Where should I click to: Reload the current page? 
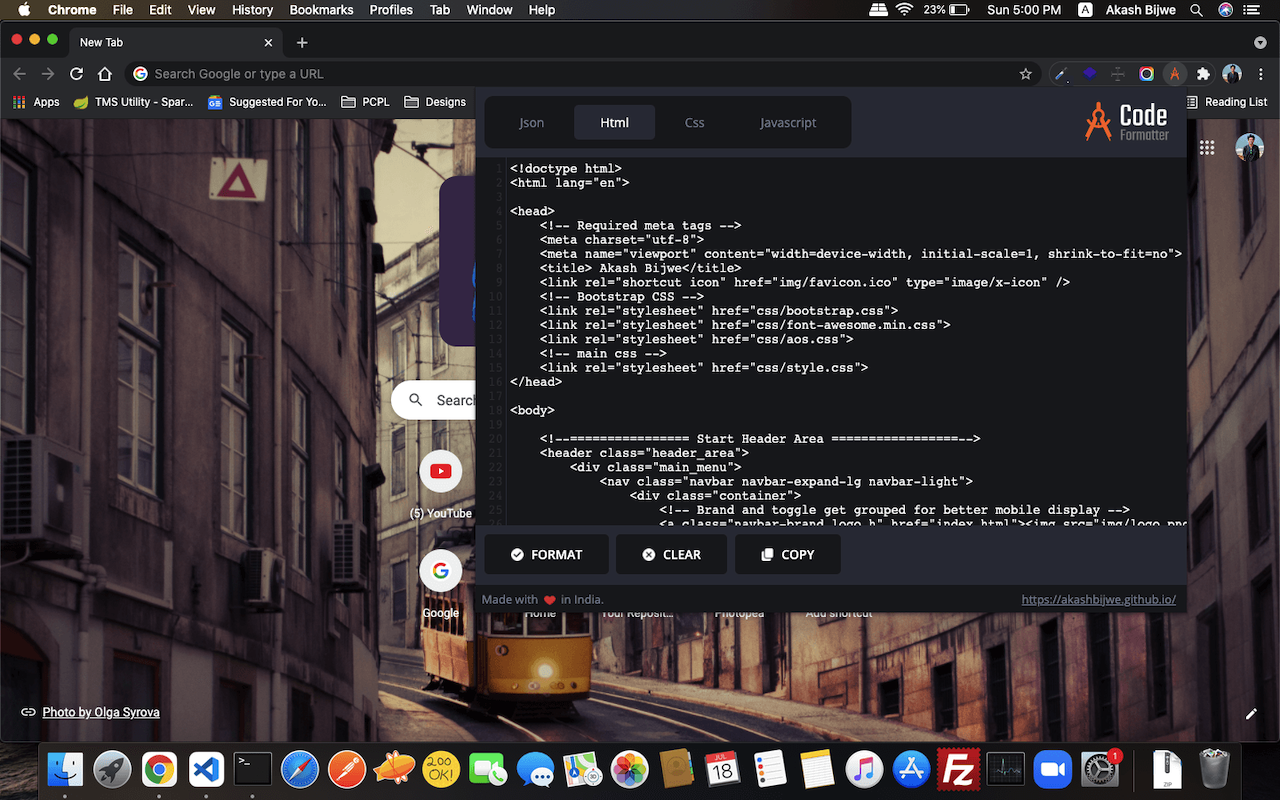click(x=76, y=74)
